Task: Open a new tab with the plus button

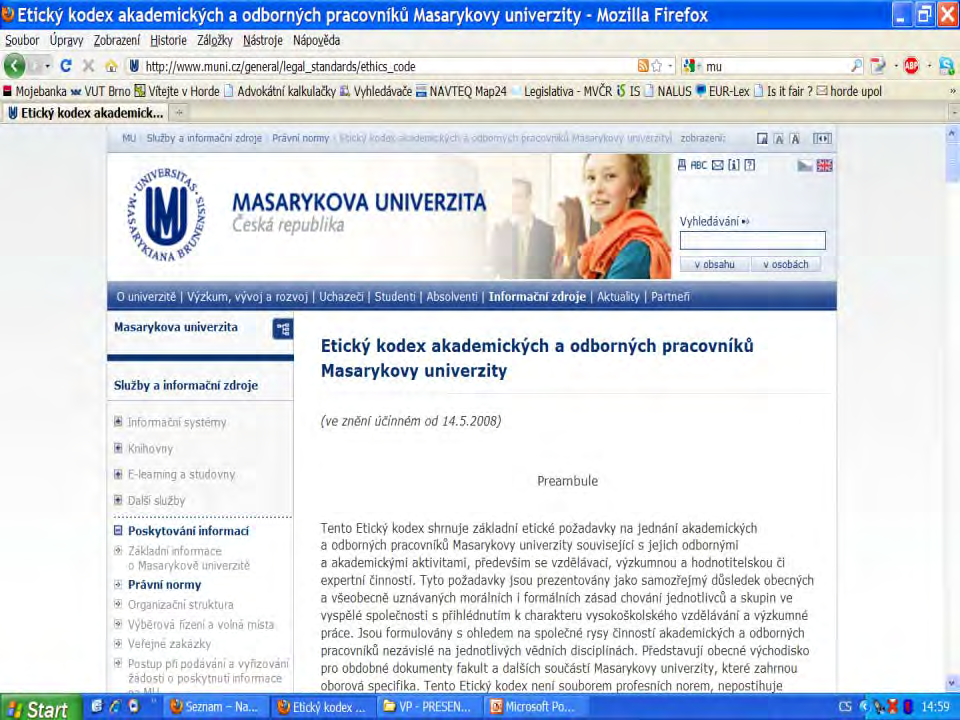Action: click(x=179, y=113)
